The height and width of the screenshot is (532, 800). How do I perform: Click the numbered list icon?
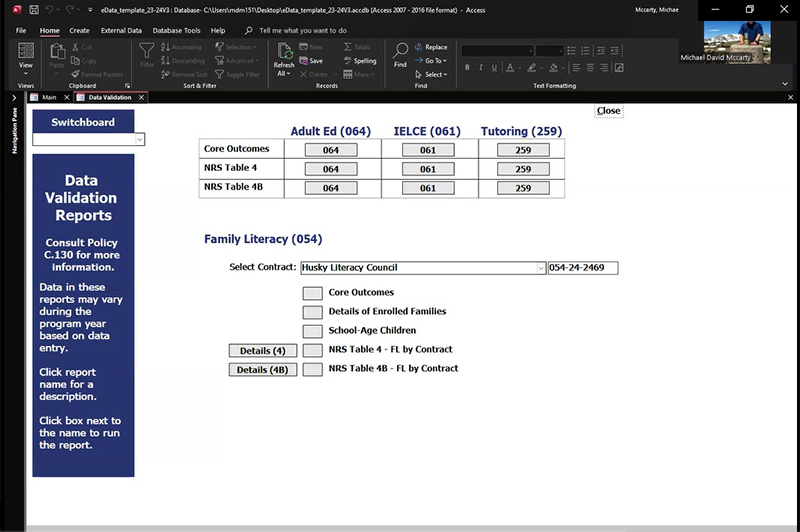585,50
